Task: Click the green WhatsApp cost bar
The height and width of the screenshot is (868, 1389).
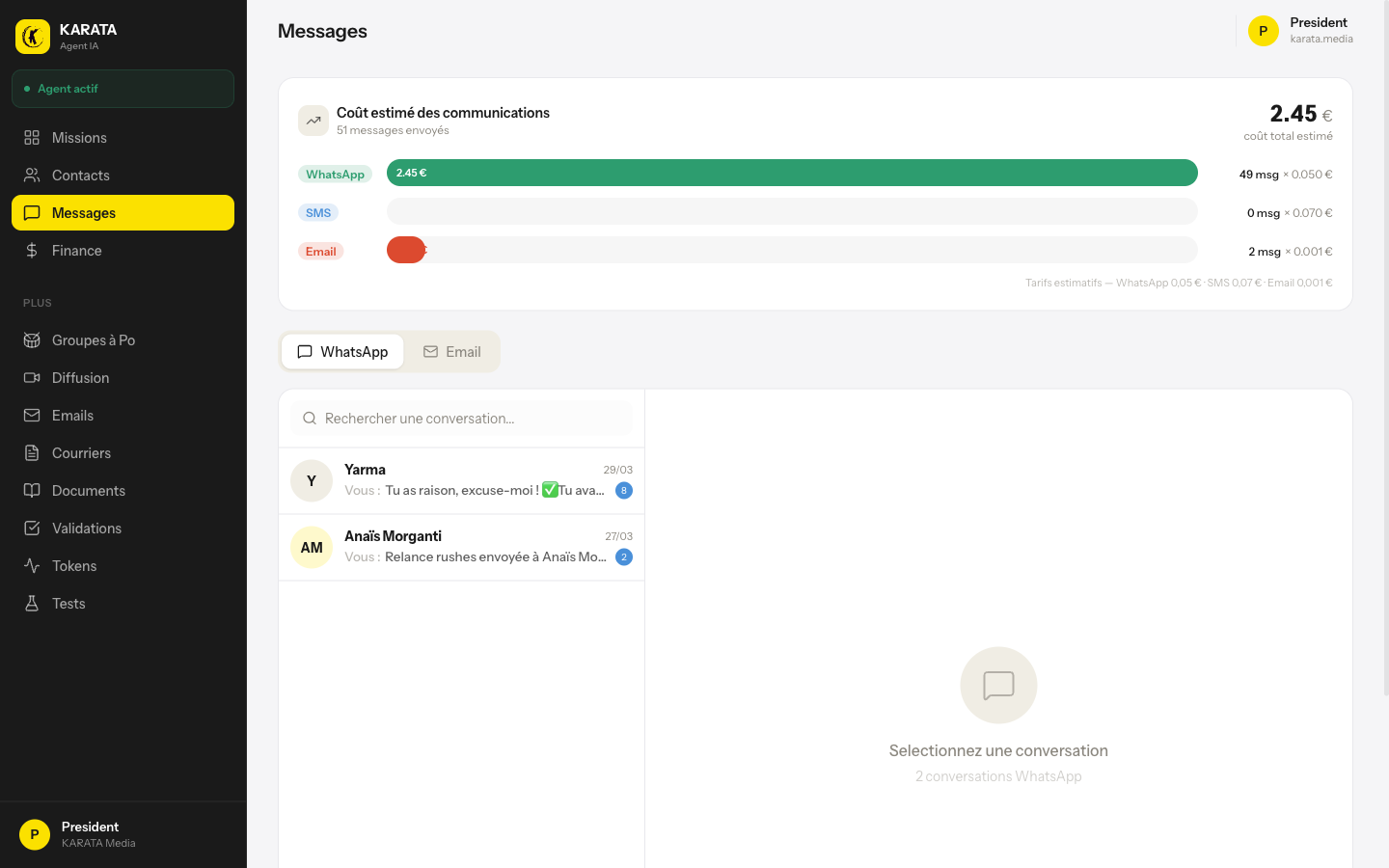Action: (x=792, y=173)
